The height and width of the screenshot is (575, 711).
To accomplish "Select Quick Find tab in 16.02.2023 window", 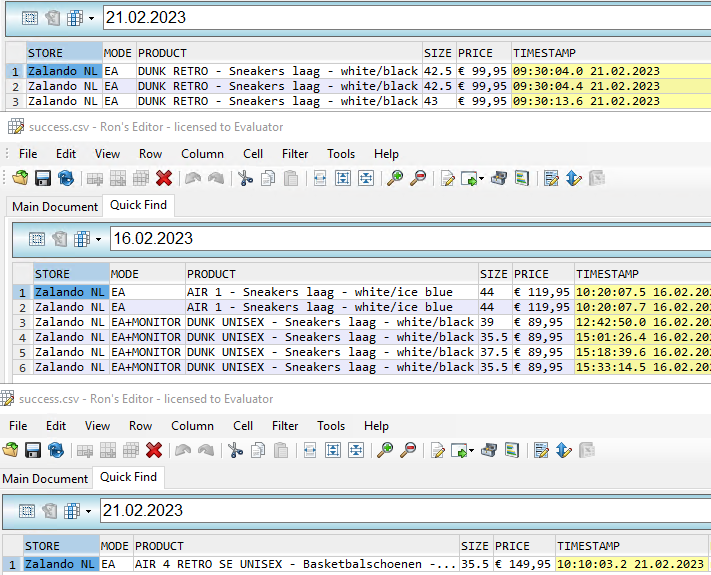I will tap(138, 205).
